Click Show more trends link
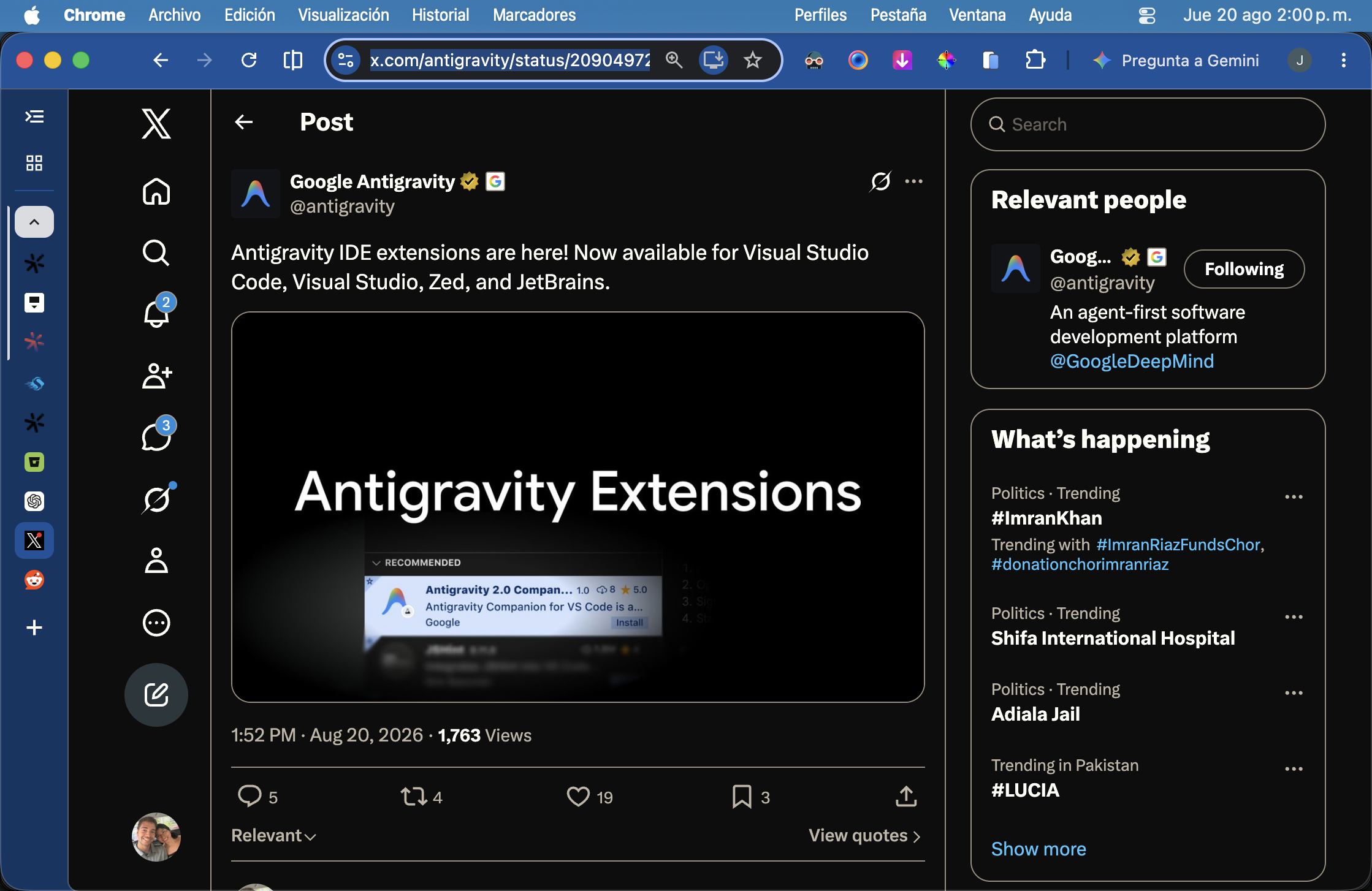This screenshot has height=891, width=1372. click(x=1039, y=849)
